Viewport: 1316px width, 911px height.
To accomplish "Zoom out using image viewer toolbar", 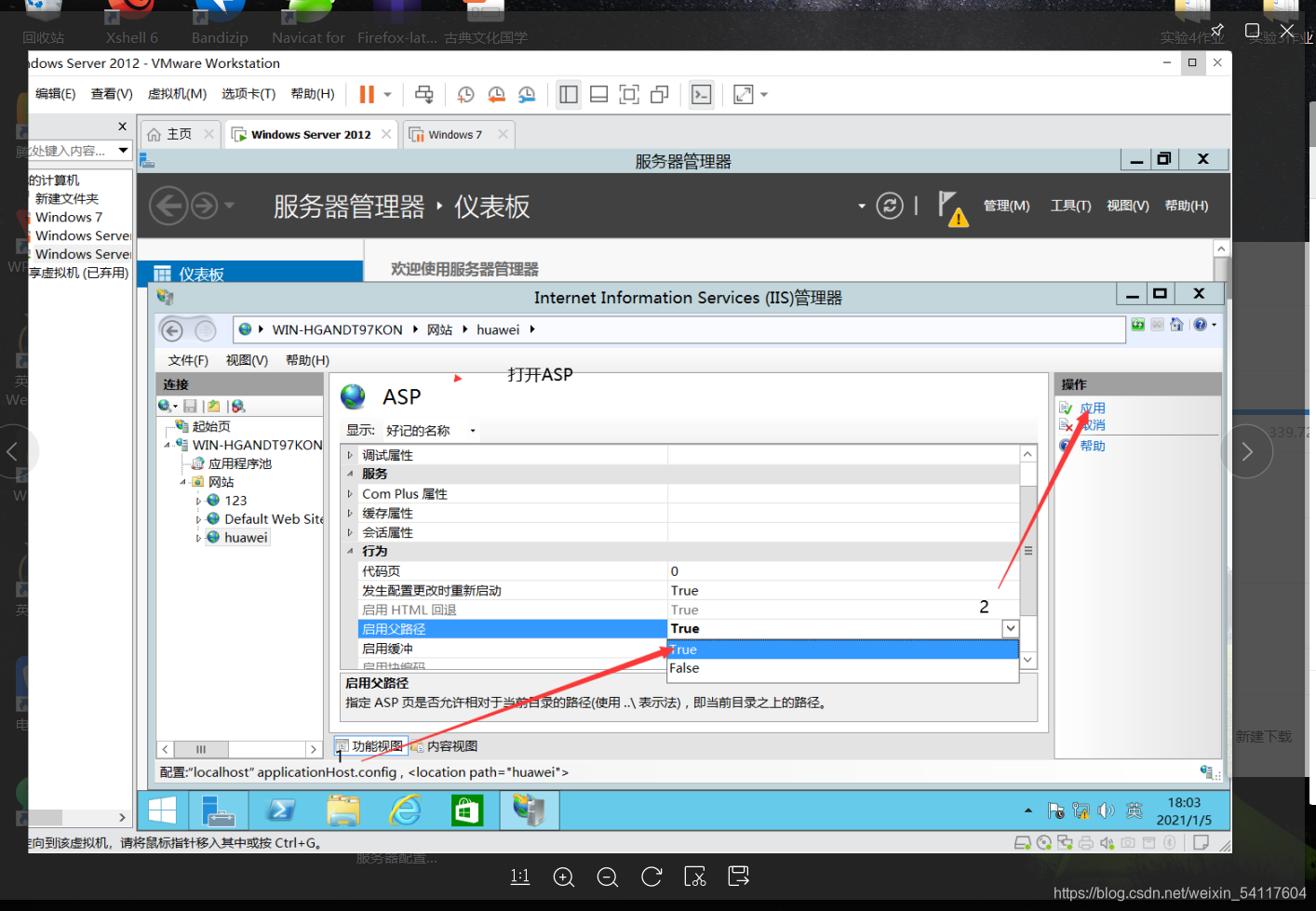I will click(x=608, y=877).
